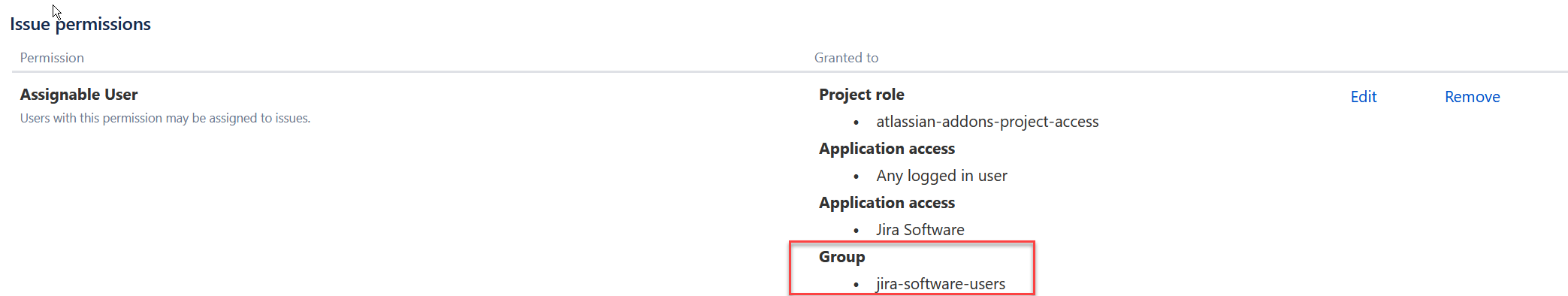Click the 'Granted to' column header

point(846,58)
